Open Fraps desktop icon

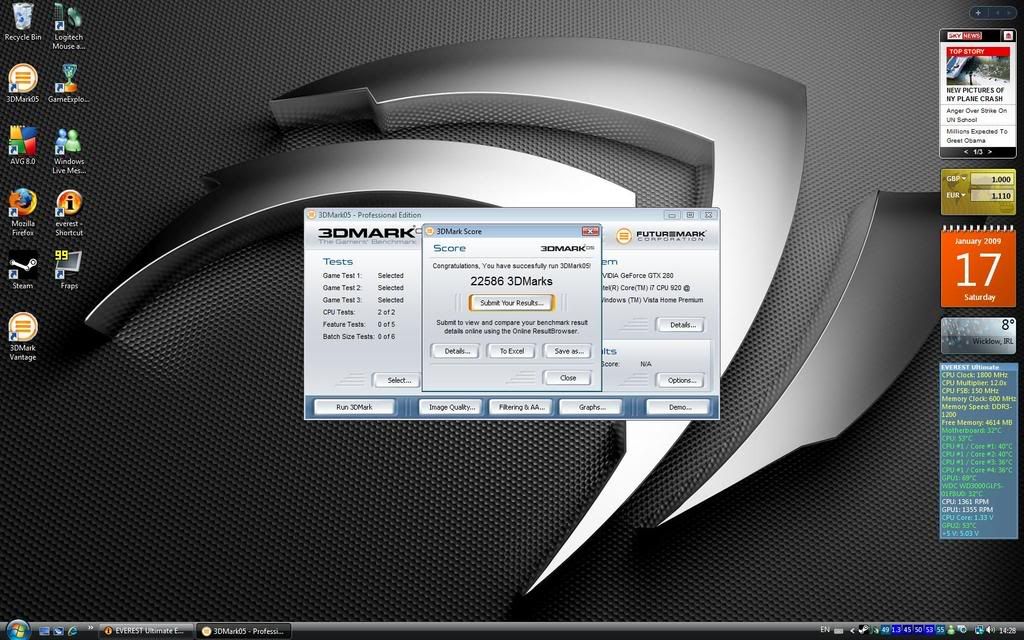[x=69, y=270]
